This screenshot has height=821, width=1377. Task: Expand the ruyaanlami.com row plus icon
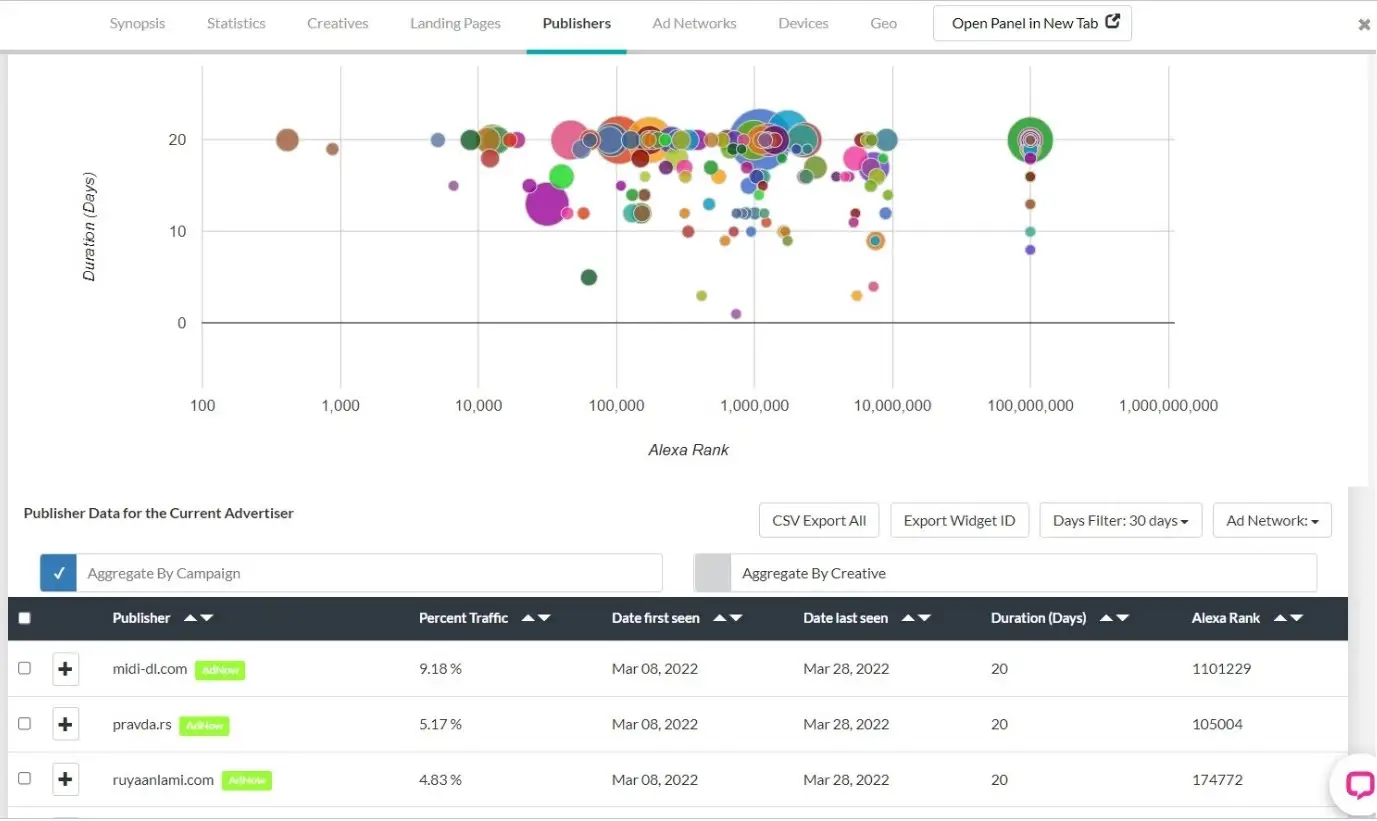[65, 779]
